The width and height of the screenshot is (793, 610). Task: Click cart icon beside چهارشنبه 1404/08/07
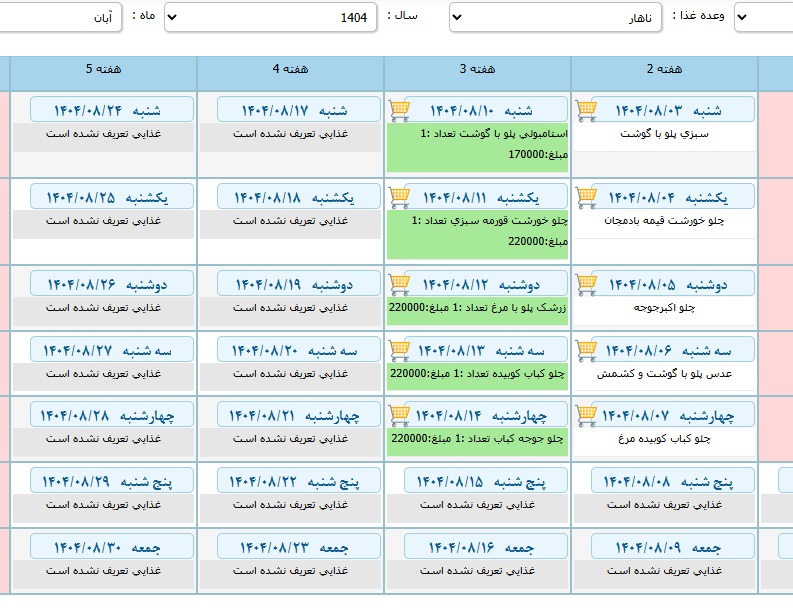click(x=587, y=414)
